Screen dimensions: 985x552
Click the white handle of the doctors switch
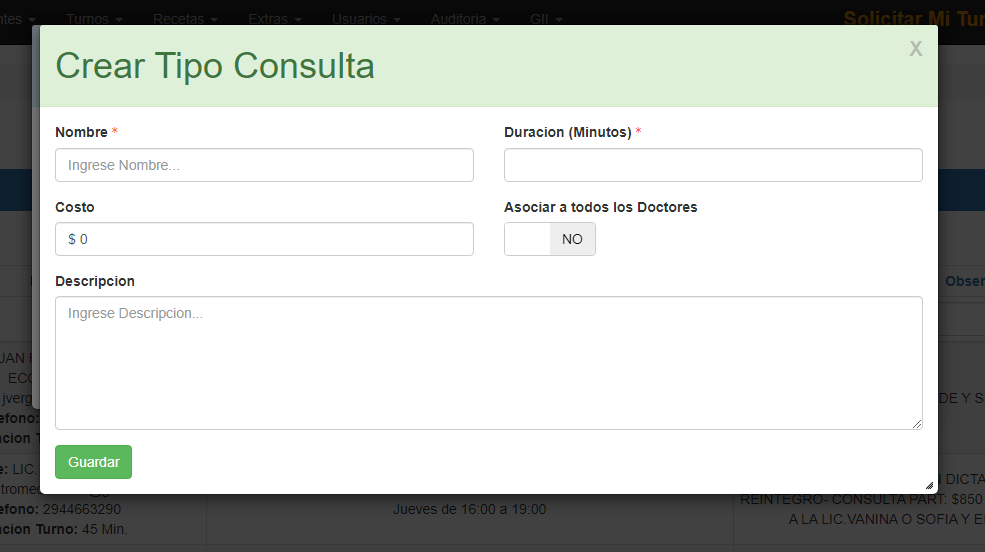pos(527,240)
